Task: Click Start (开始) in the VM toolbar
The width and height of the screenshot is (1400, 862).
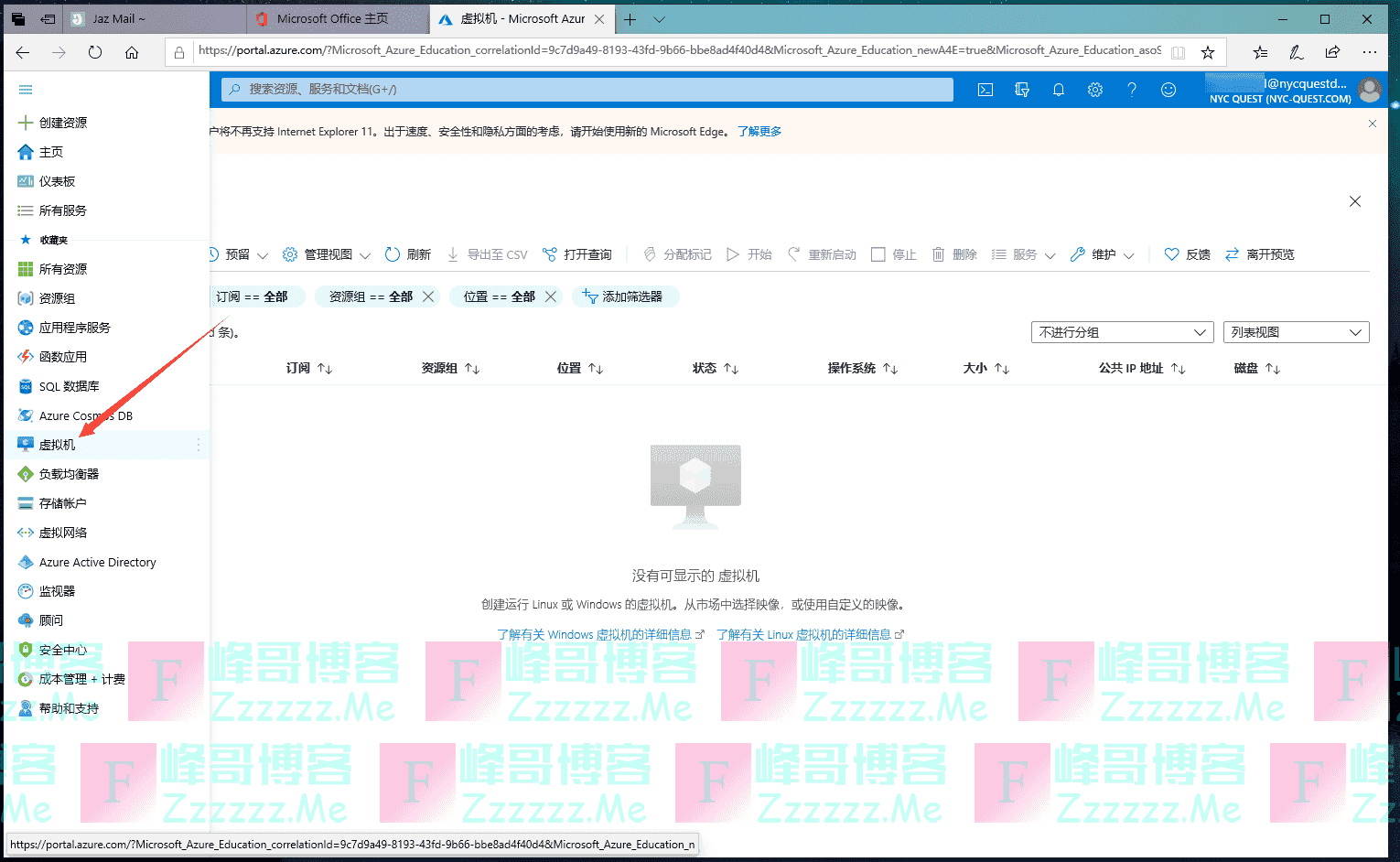Action: click(749, 254)
